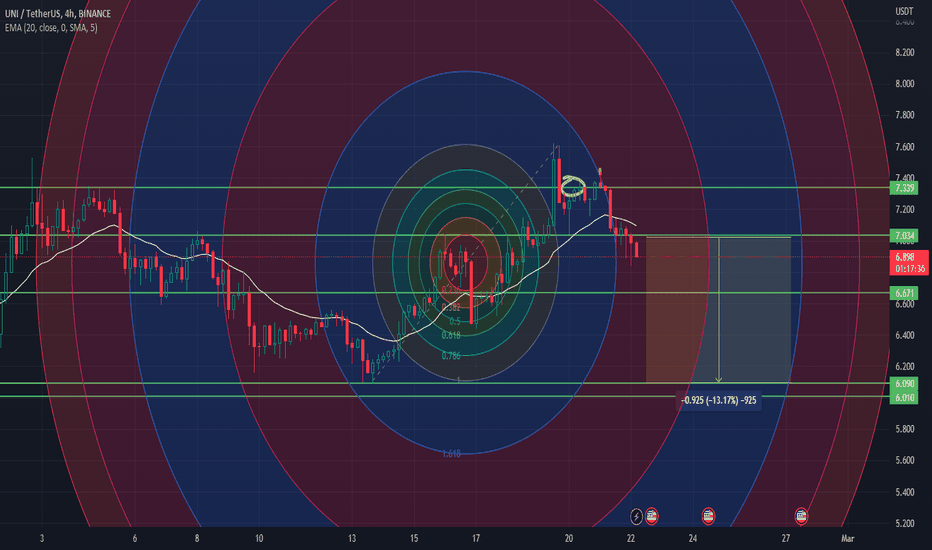932x550 pixels.
Task: Click the 0.618 Fibonacci level label
Action: point(451,335)
